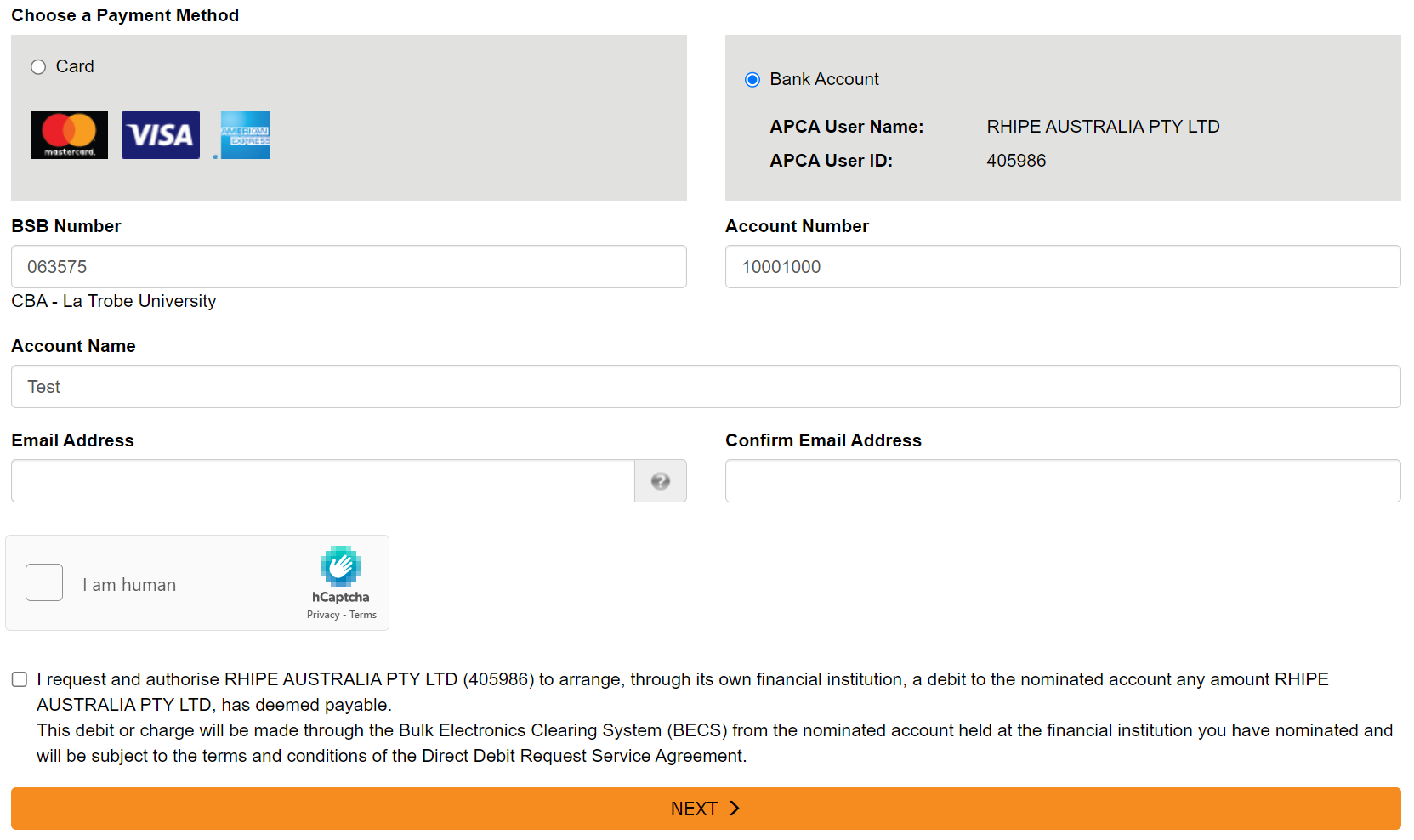Check the direct debit authorisation checkbox

tap(20, 678)
